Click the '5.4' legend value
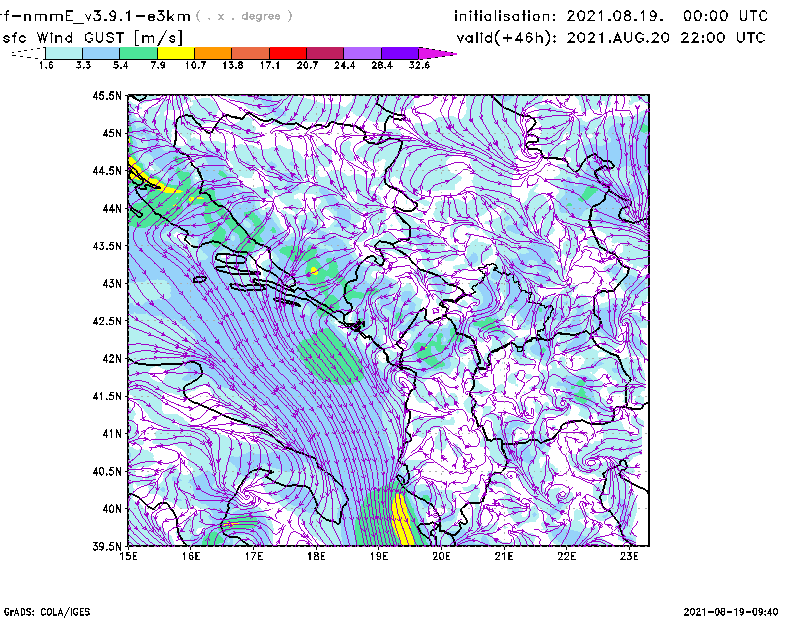Screen dimensions: 800x618 pyautogui.click(x=120, y=65)
